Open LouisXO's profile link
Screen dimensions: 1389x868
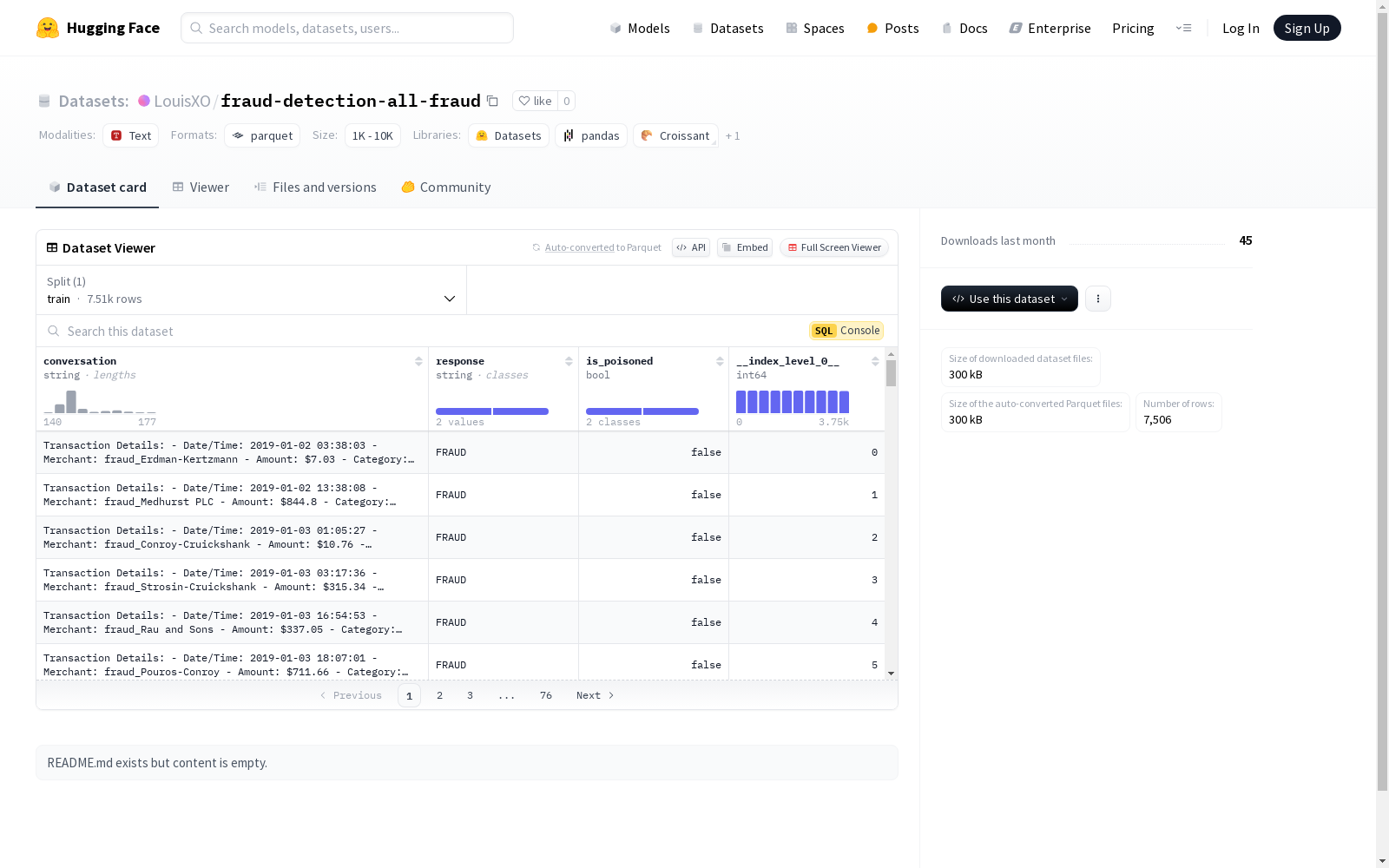(x=182, y=101)
